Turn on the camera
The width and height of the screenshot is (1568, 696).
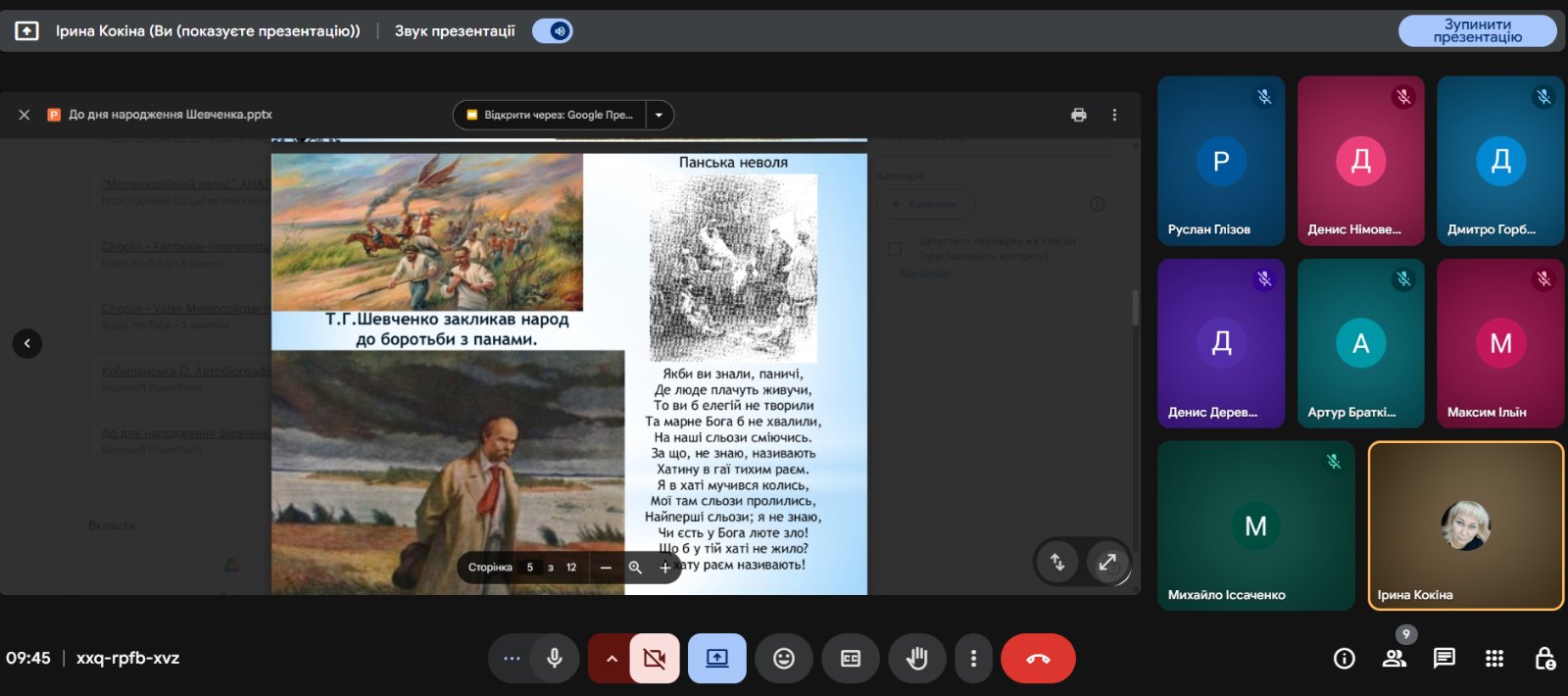point(655,659)
